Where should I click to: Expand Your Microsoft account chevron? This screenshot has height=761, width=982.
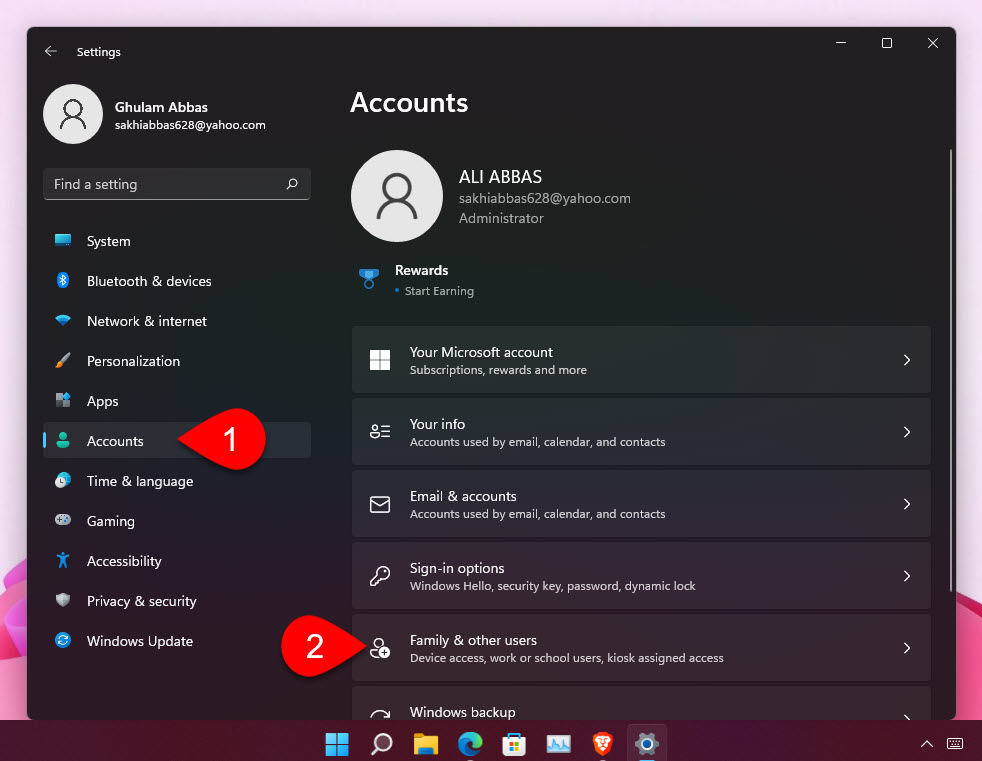coord(907,360)
